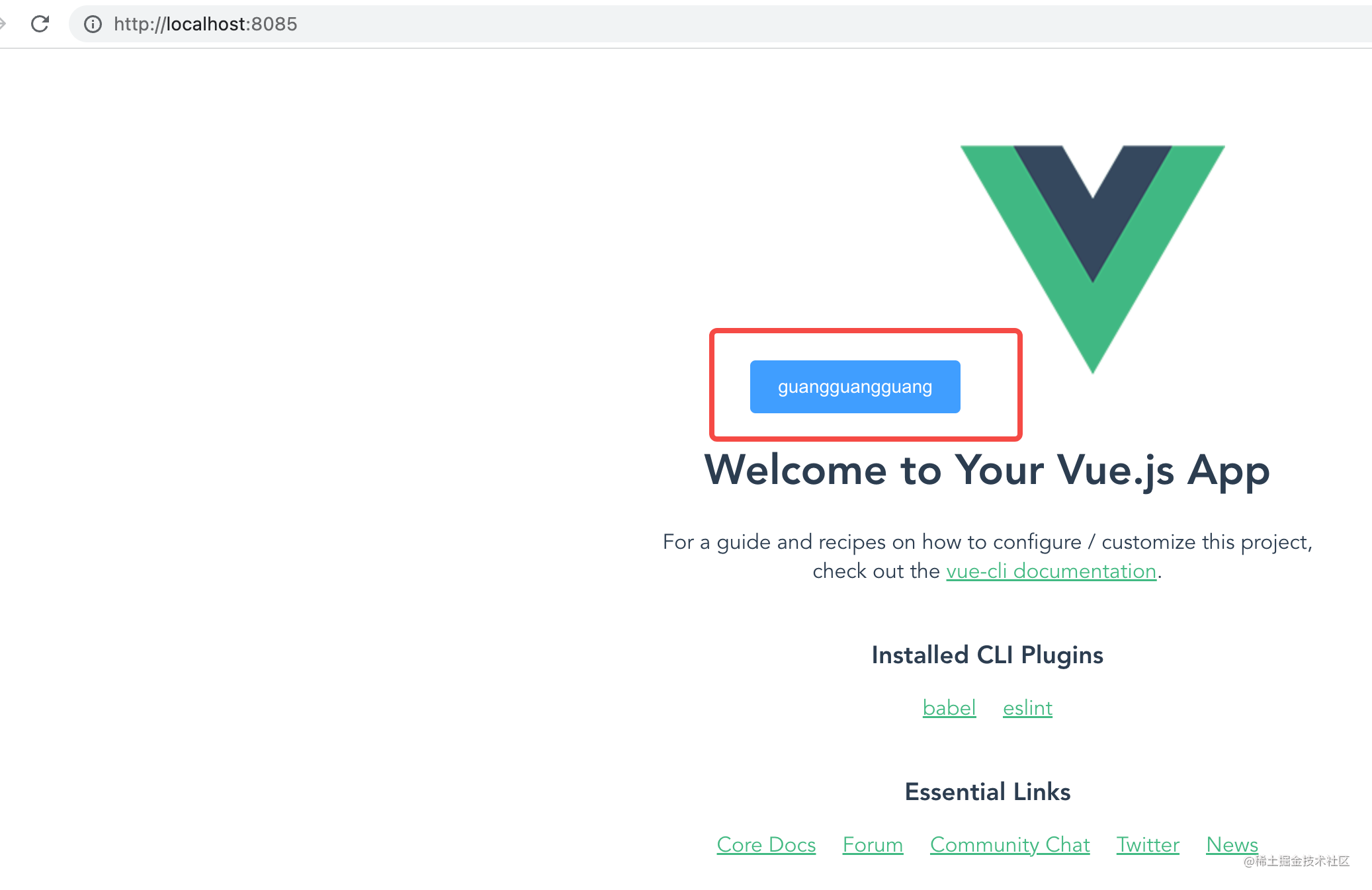Open the Core Docs link
Viewport: 1372px width, 890px height.
(766, 844)
